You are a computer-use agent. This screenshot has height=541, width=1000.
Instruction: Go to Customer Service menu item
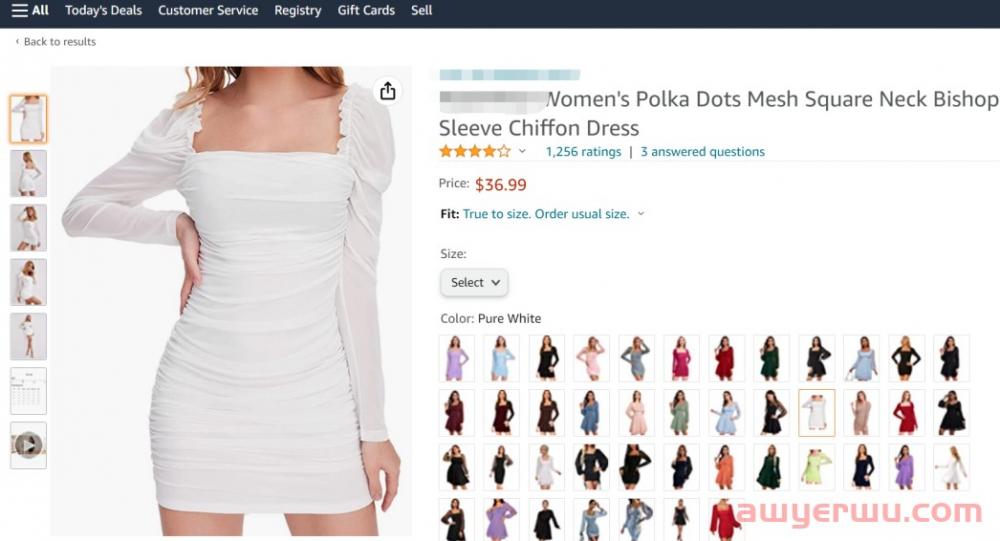pyautogui.click(x=208, y=10)
